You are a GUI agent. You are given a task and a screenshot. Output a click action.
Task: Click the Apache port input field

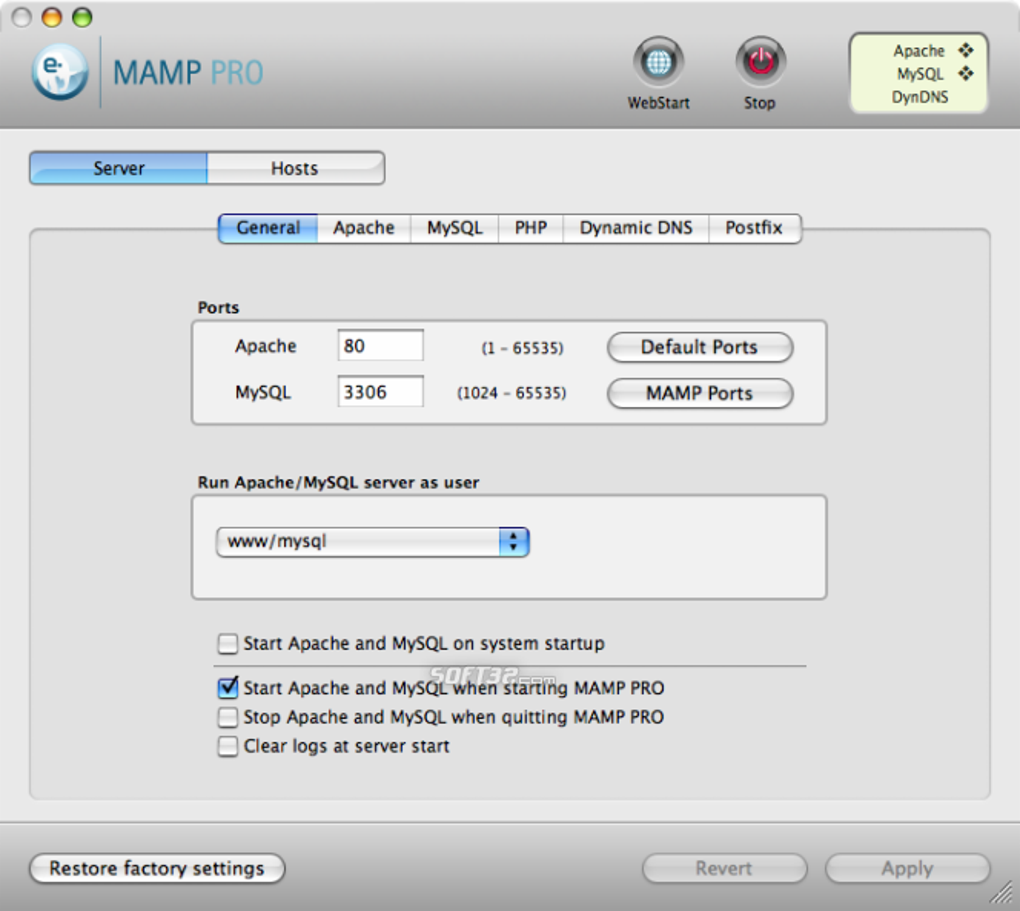click(381, 346)
